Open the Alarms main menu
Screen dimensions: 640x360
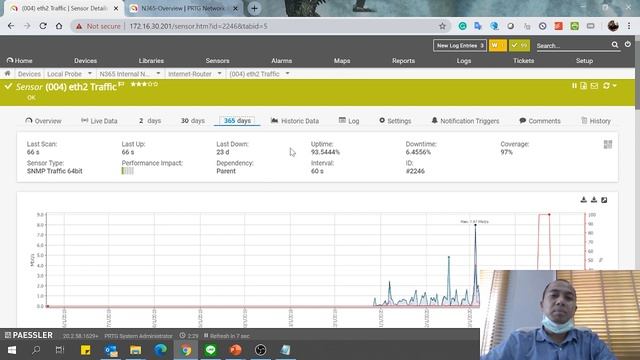pyautogui.click(x=281, y=60)
